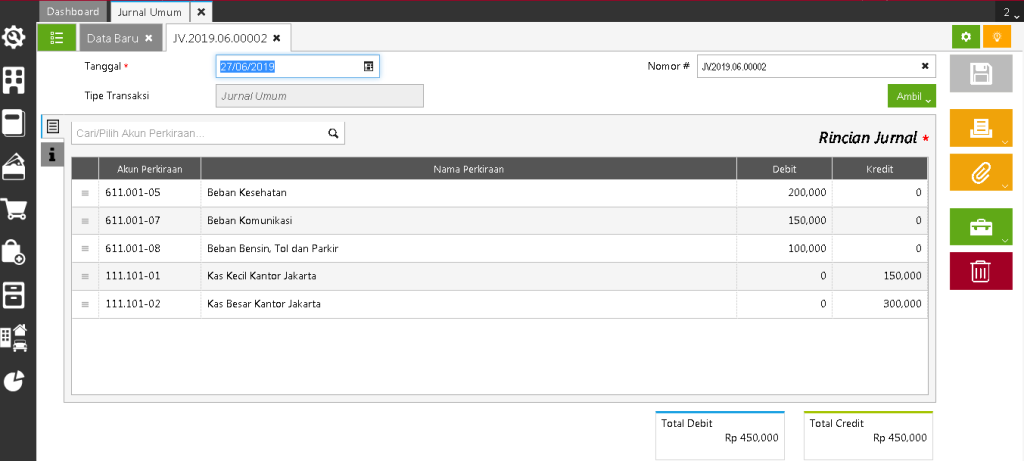This screenshot has width=1024, height=461.
Task: Clear the Nomor # field using the X
Action: [x=925, y=67]
